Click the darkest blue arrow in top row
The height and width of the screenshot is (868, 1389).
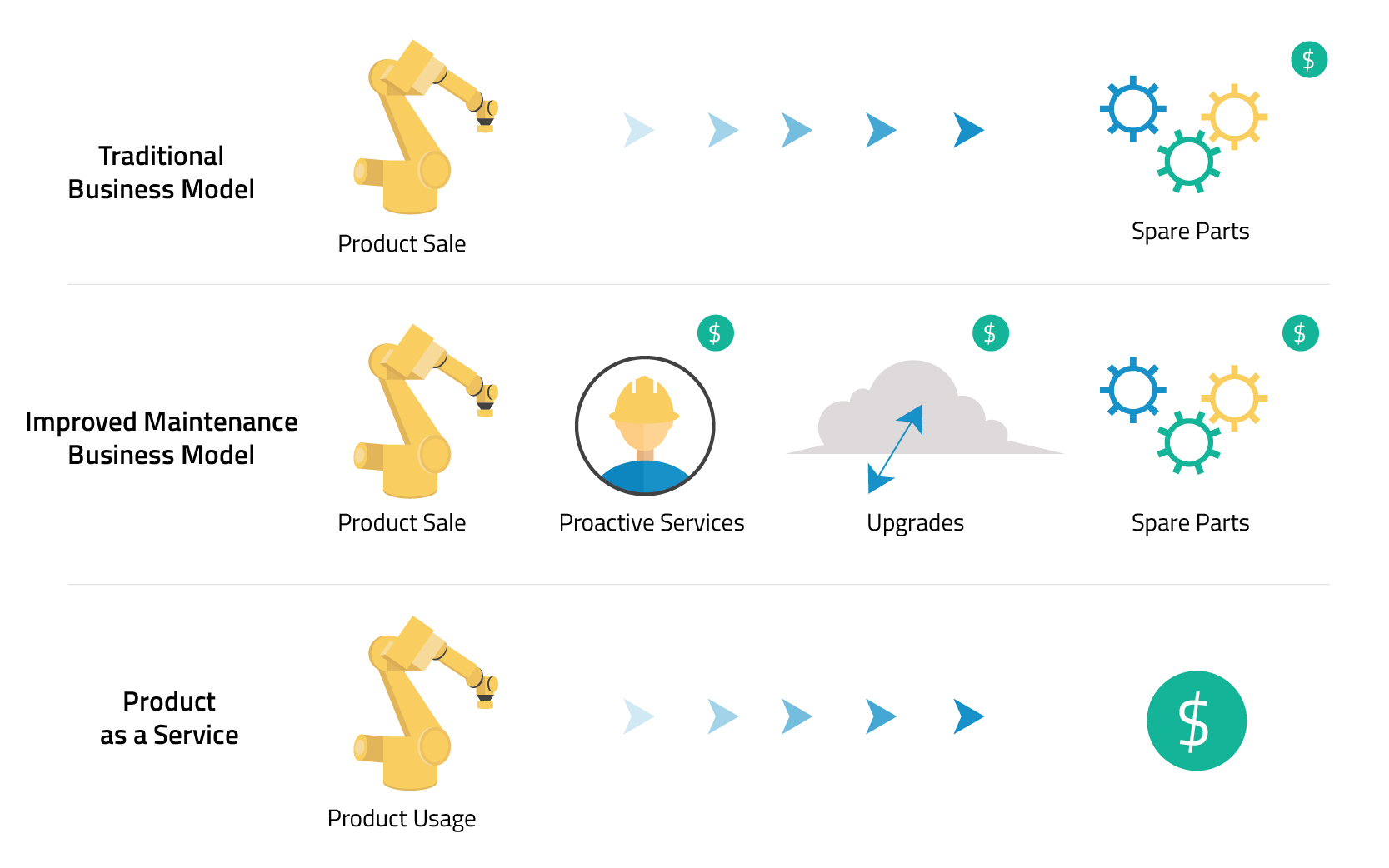click(969, 130)
